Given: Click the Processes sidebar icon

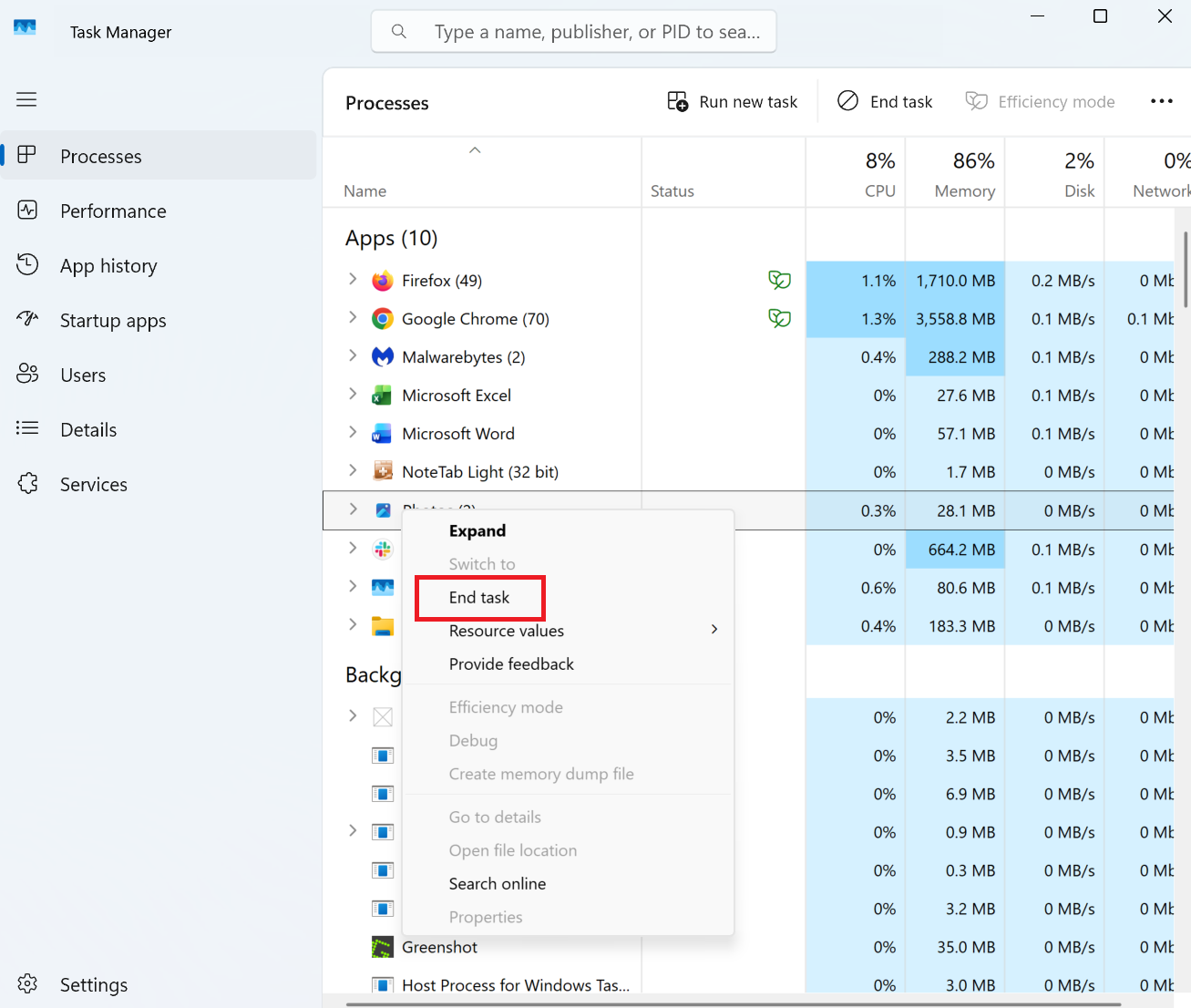Looking at the screenshot, I should coord(27,155).
